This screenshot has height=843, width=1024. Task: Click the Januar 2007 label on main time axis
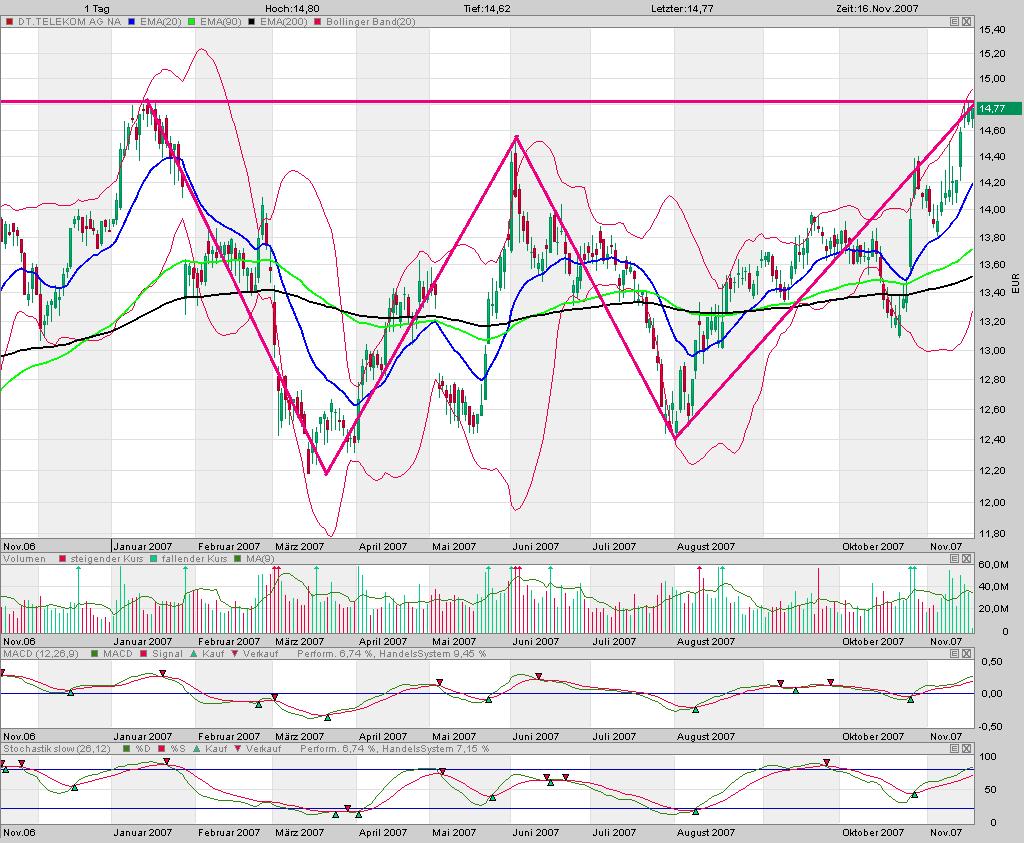(146, 546)
